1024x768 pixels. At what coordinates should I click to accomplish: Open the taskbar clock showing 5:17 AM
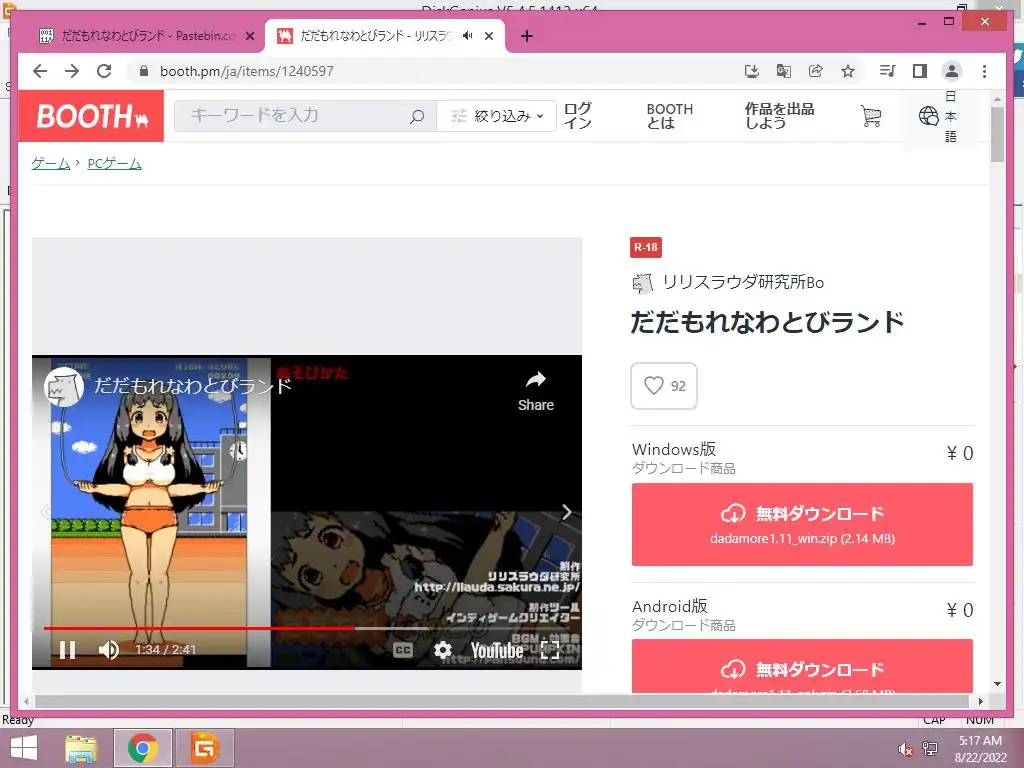pos(980,749)
